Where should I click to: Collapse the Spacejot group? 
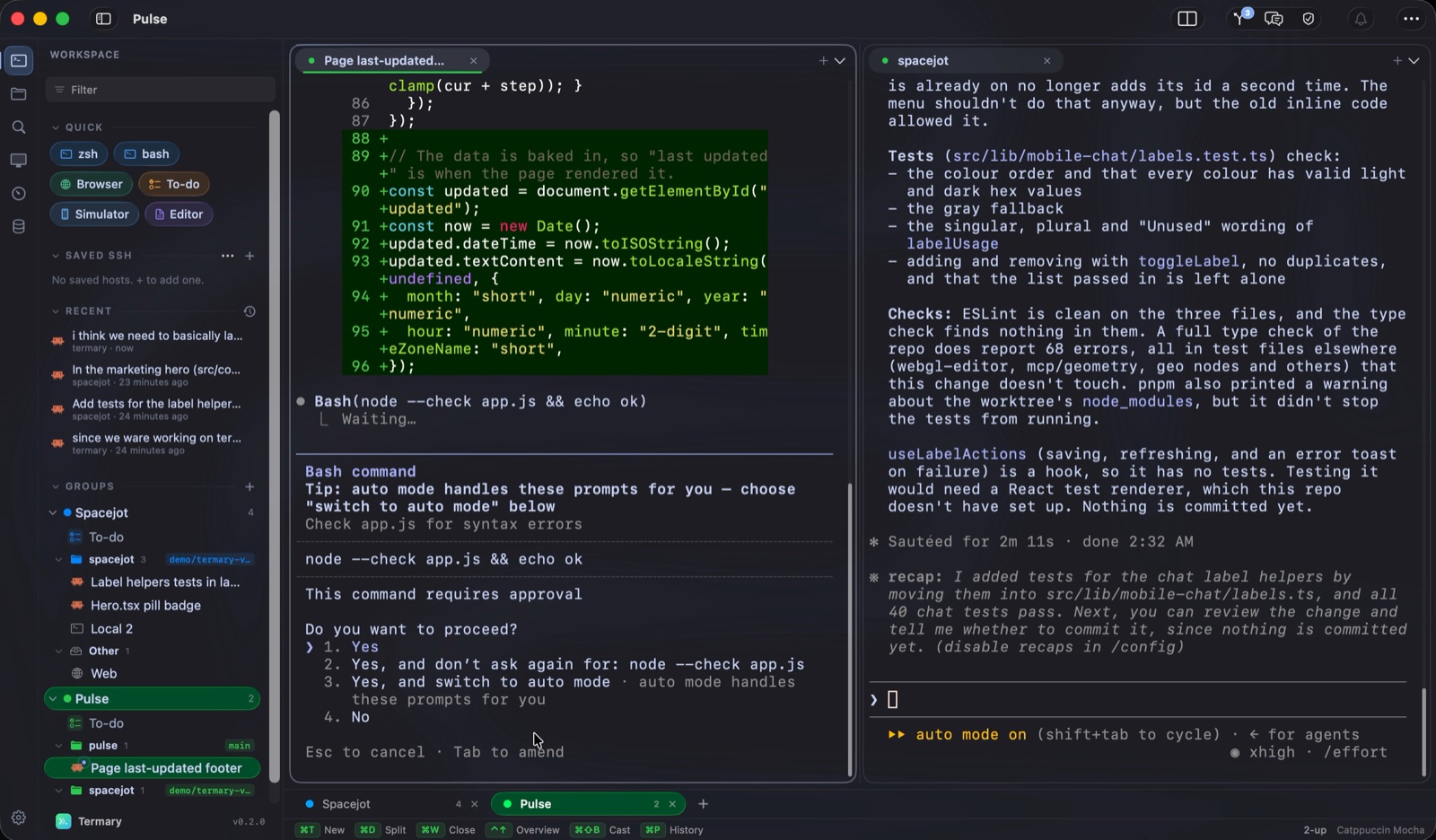[53, 513]
